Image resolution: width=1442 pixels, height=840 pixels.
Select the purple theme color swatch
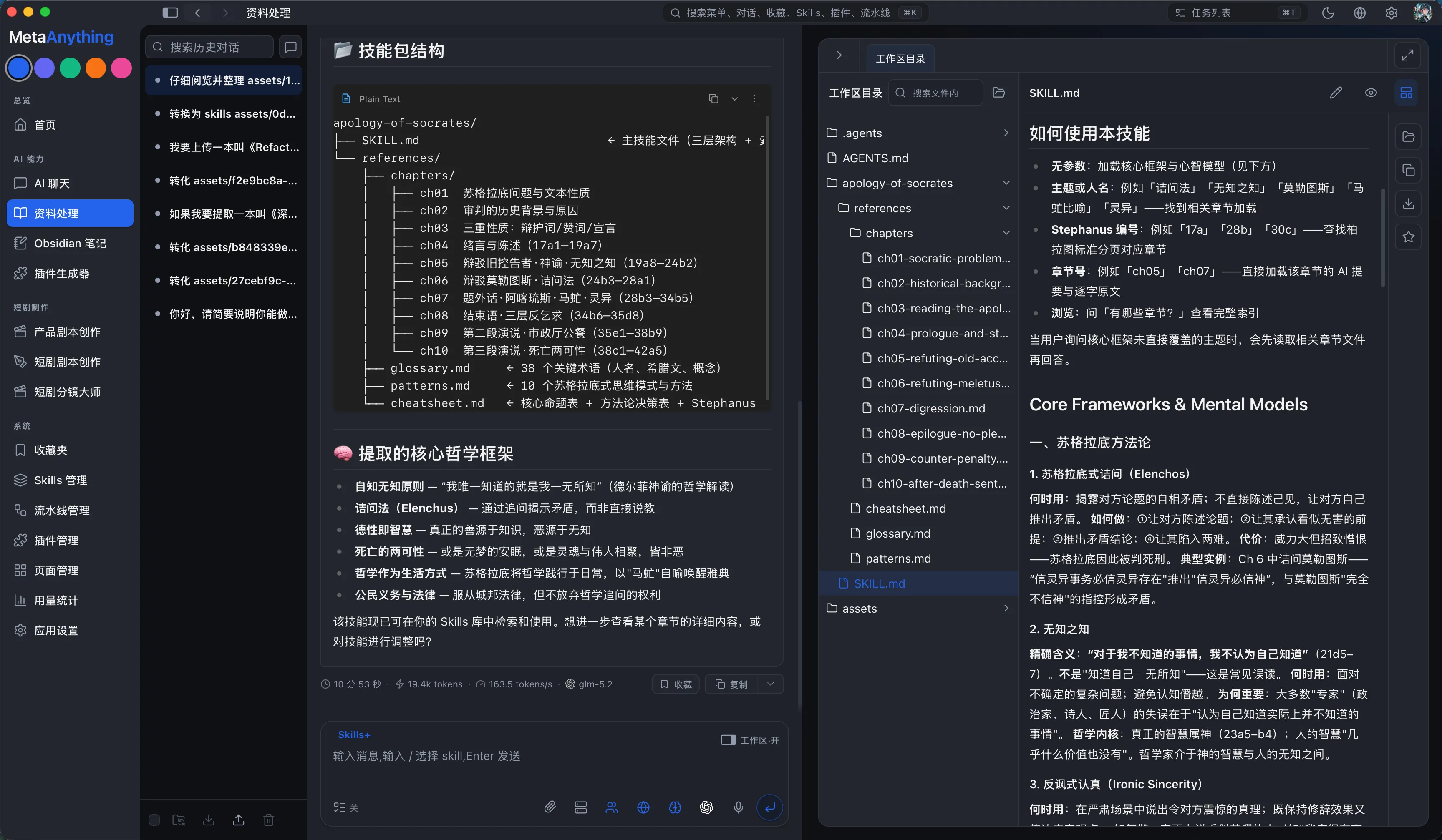click(45, 68)
